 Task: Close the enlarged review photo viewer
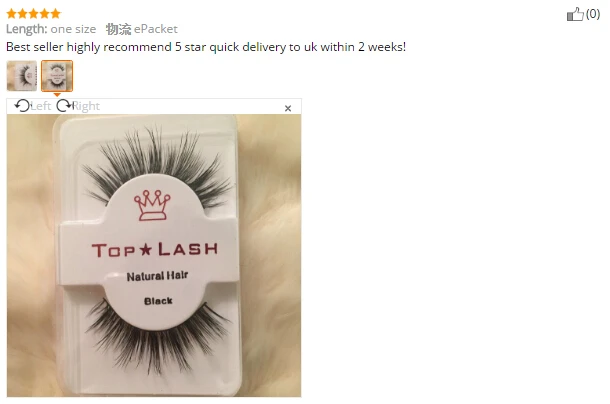[288, 108]
